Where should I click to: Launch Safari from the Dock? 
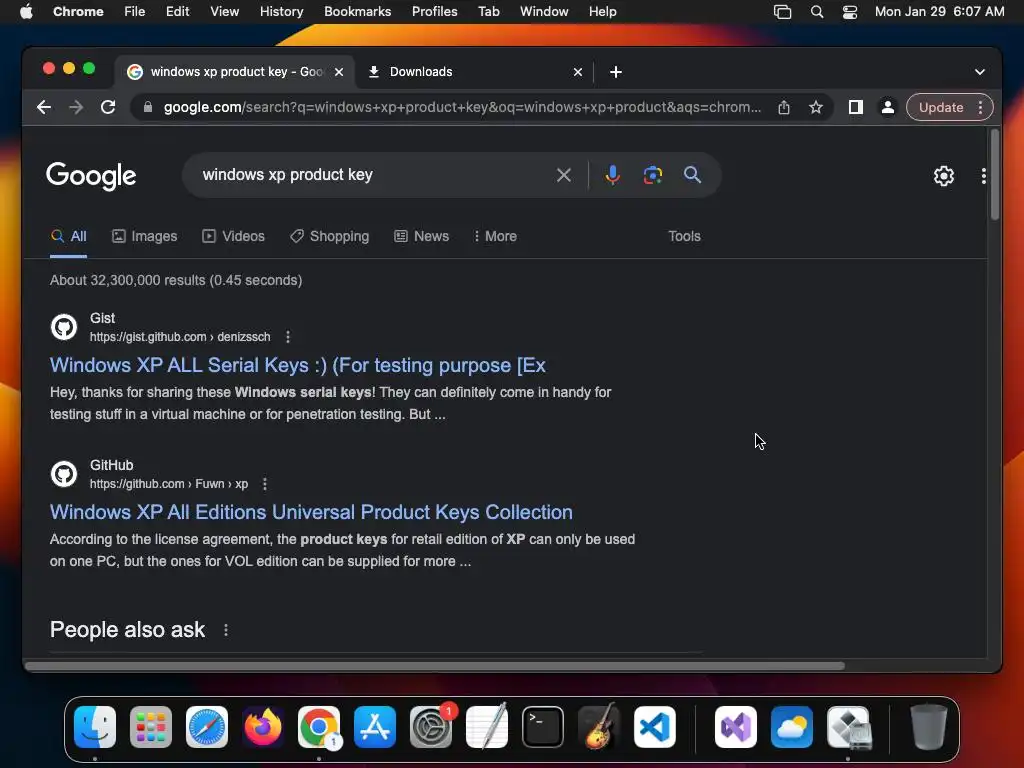tap(207, 727)
